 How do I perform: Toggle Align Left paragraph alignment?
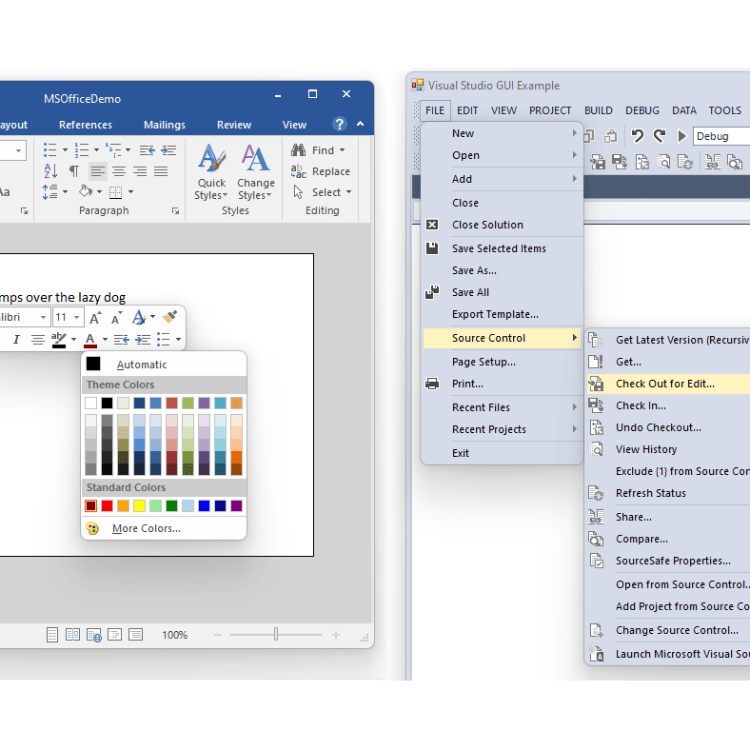click(x=97, y=172)
